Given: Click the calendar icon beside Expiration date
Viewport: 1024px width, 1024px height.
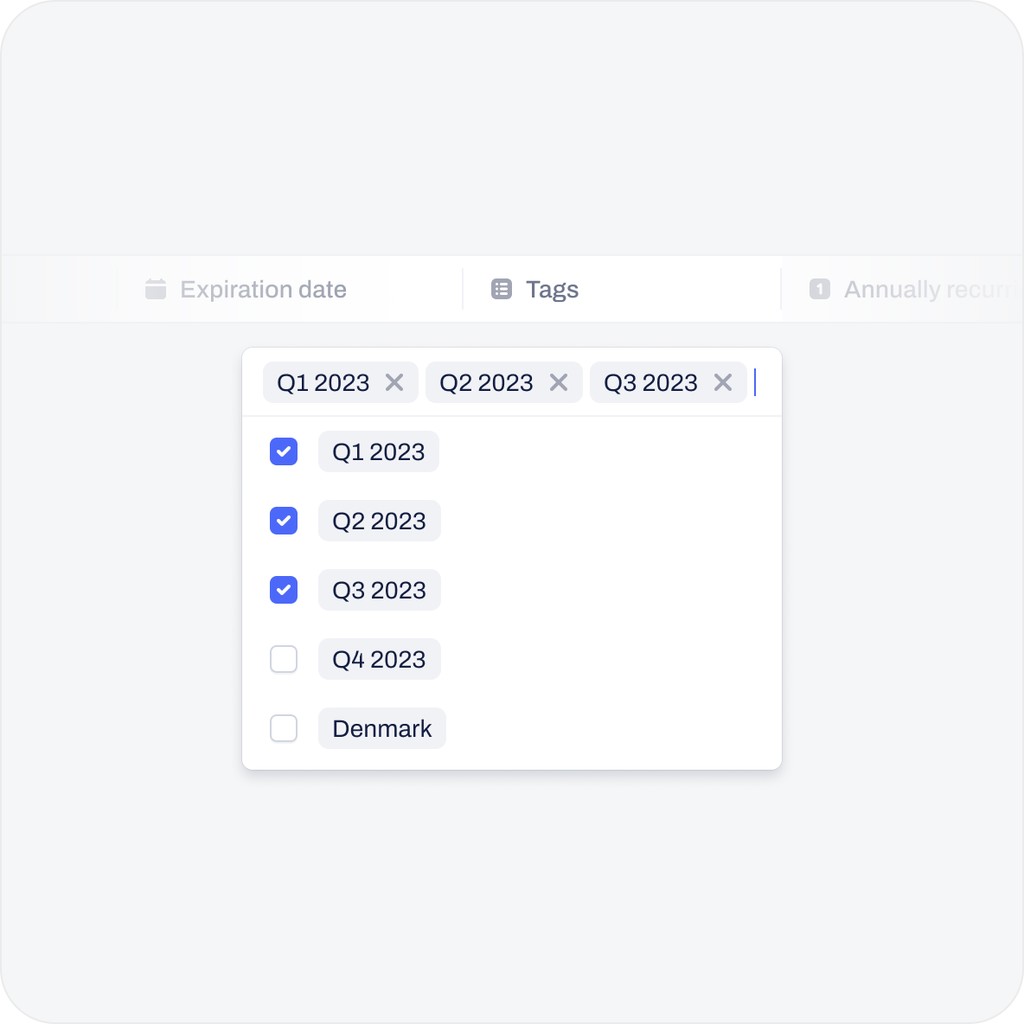Looking at the screenshot, I should click(155, 289).
